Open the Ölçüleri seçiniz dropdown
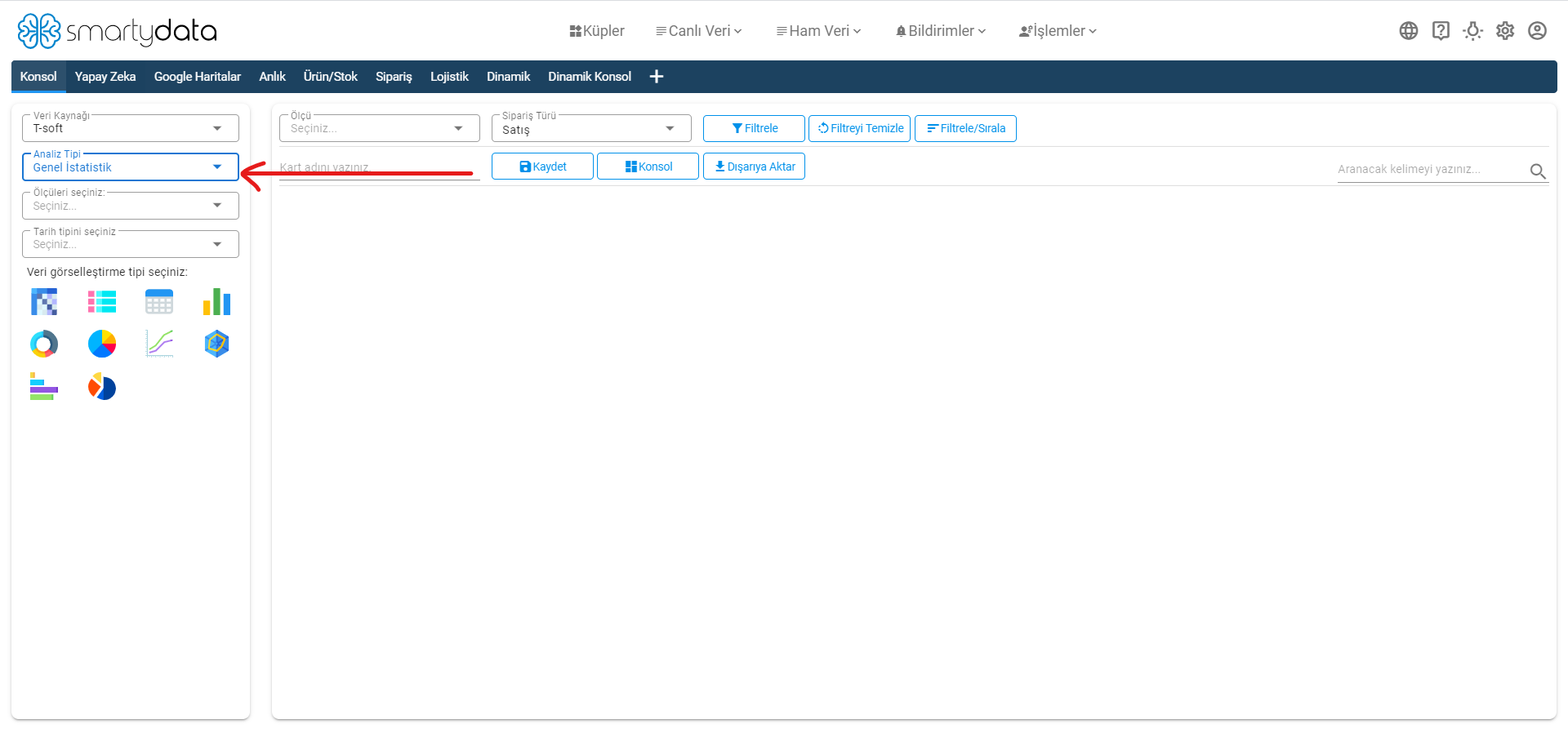The image size is (1568, 751). (131, 206)
